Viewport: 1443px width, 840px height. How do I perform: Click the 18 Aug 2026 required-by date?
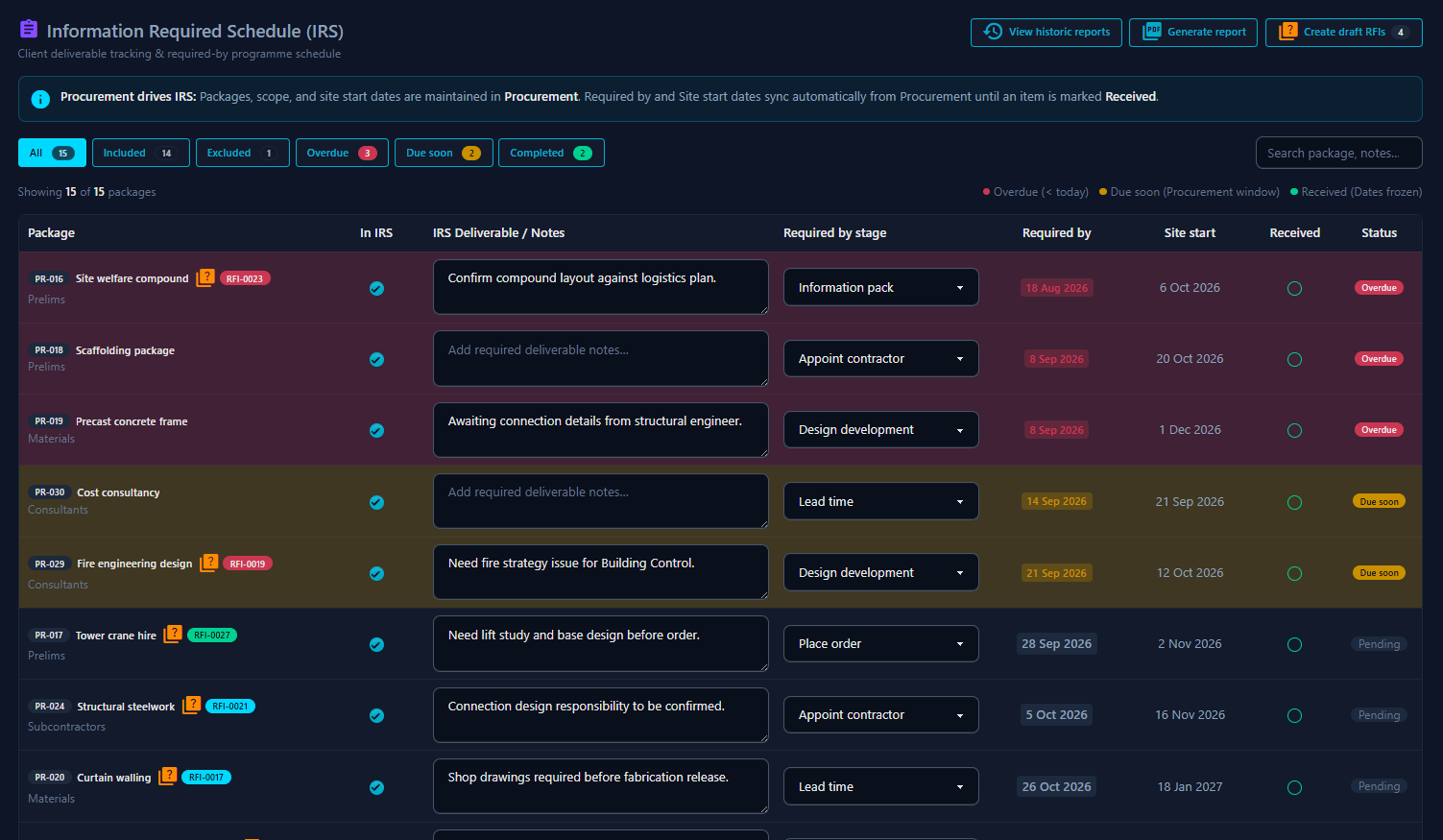pyautogui.click(x=1056, y=288)
